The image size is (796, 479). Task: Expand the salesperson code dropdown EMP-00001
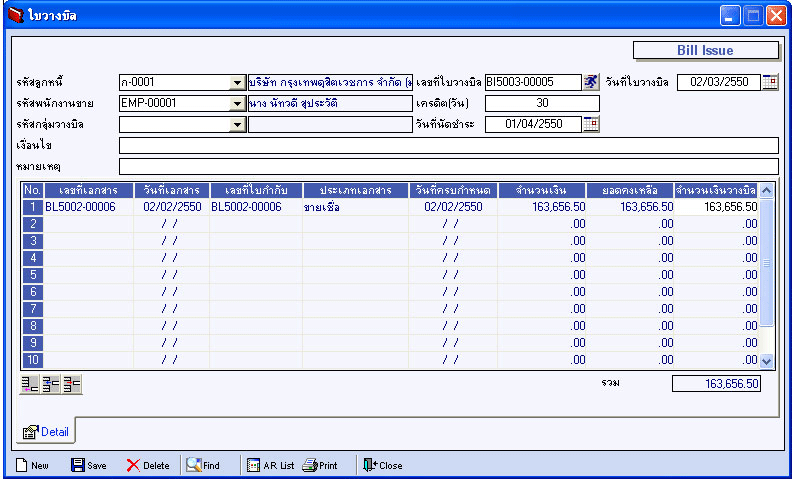(x=237, y=104)
